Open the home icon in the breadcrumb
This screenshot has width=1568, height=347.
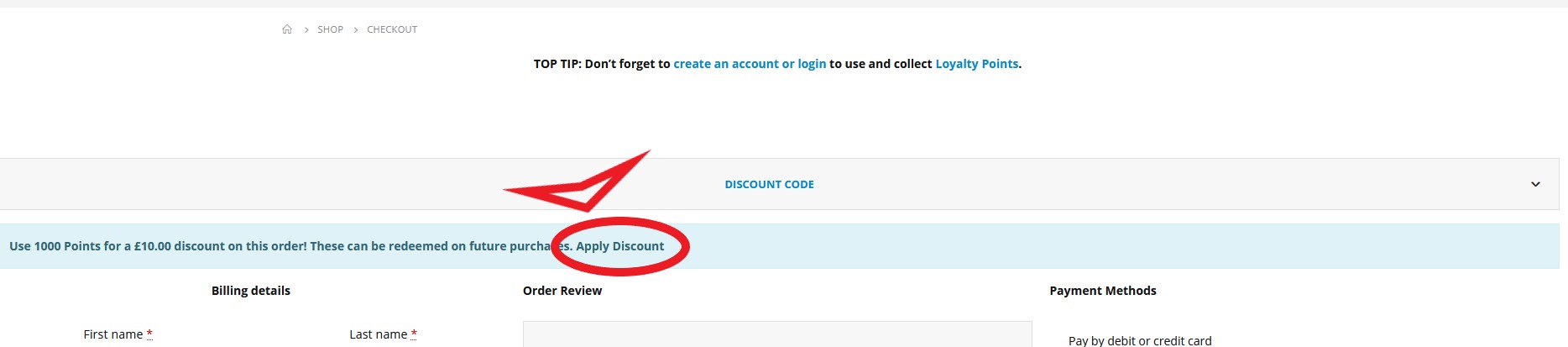coord(287,29)
